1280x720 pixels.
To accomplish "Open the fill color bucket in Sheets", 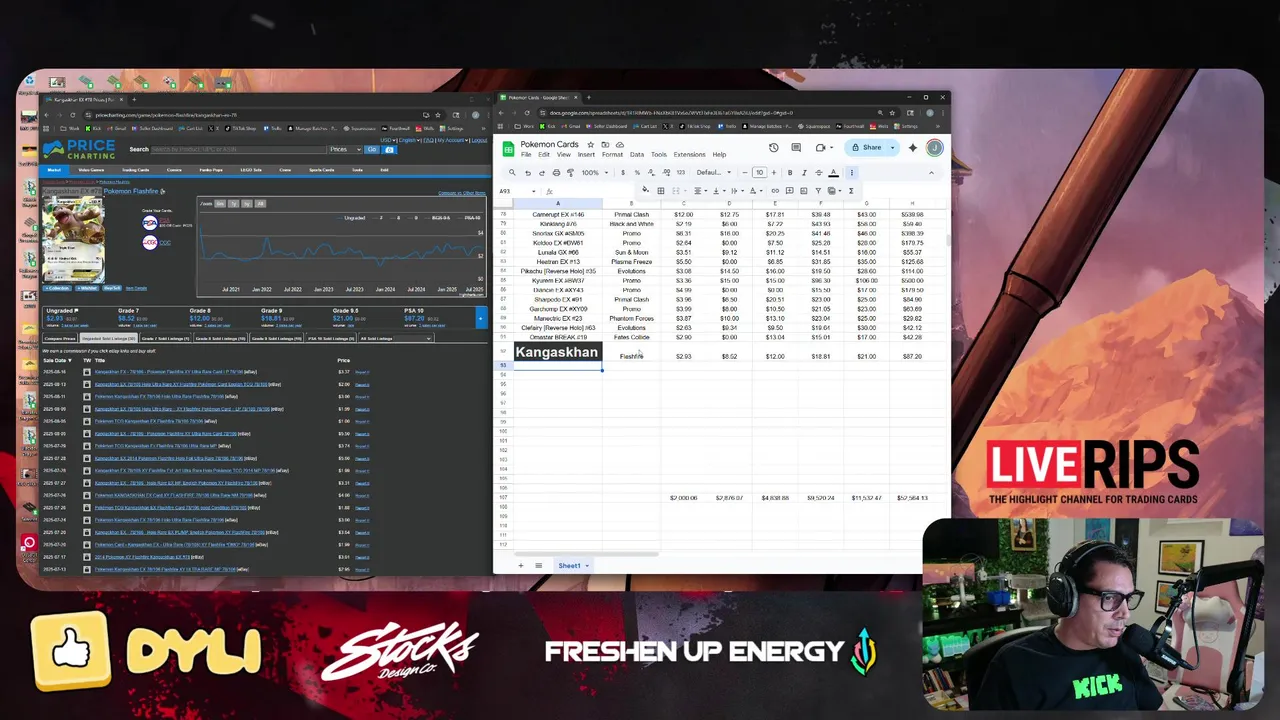I will click(x=645, y=190).
